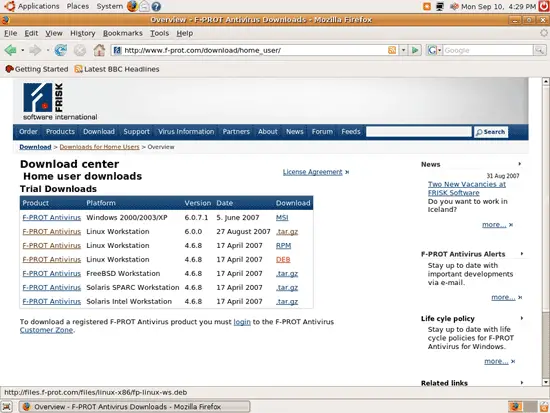Click the Ubuntu logo next to Applications

pyautogui.click(x=9, y=6)
